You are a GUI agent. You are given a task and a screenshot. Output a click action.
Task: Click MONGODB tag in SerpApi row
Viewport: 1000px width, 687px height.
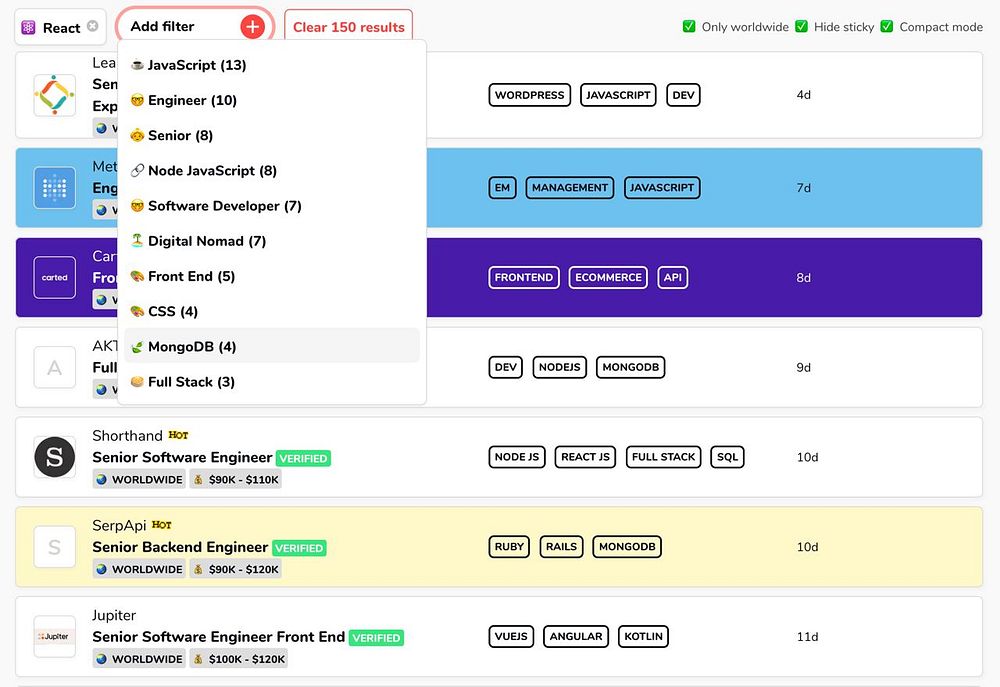pyautogui.click(x=627, y=547)
